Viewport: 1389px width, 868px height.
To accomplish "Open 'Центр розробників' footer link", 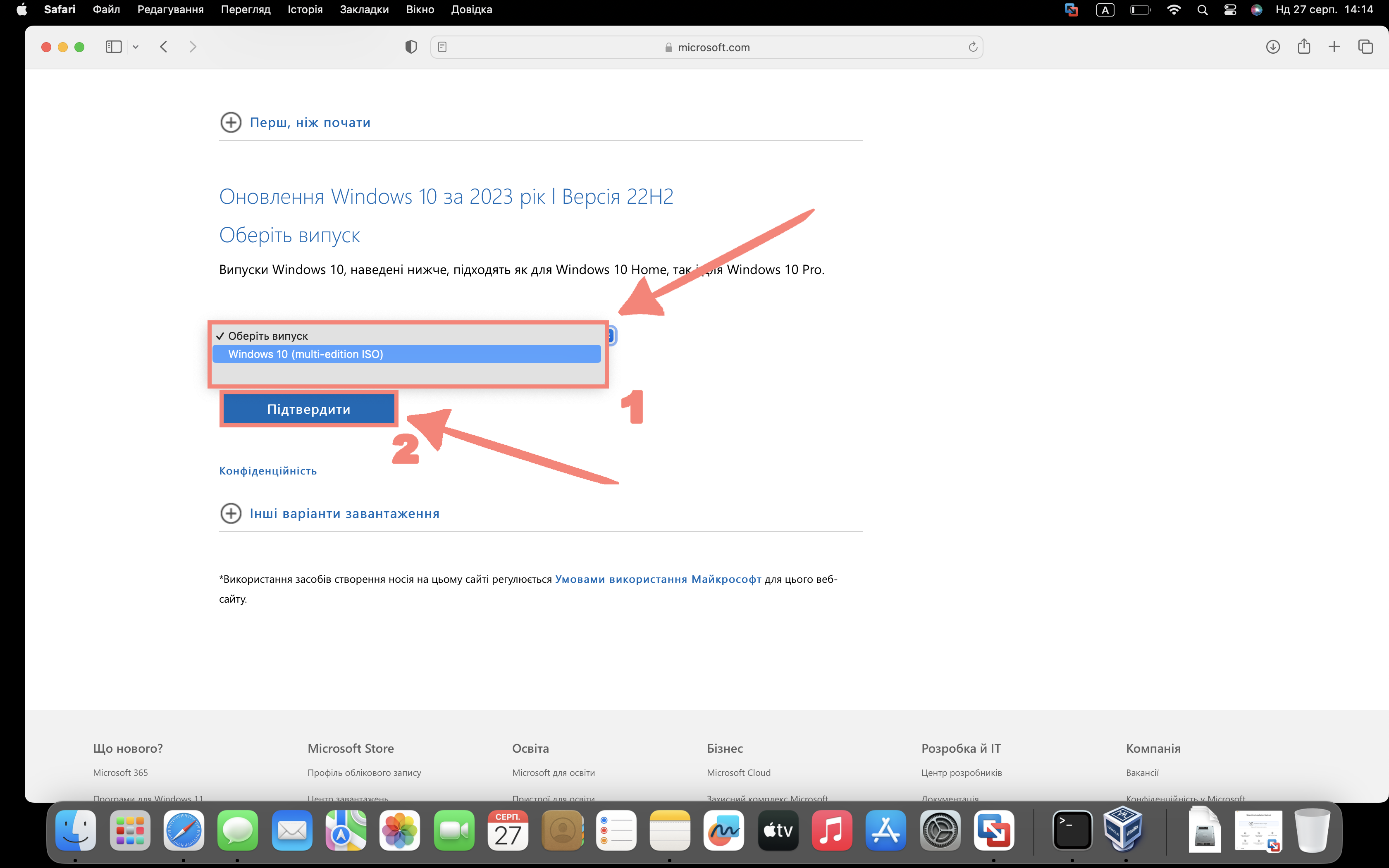I will point(962,773).
